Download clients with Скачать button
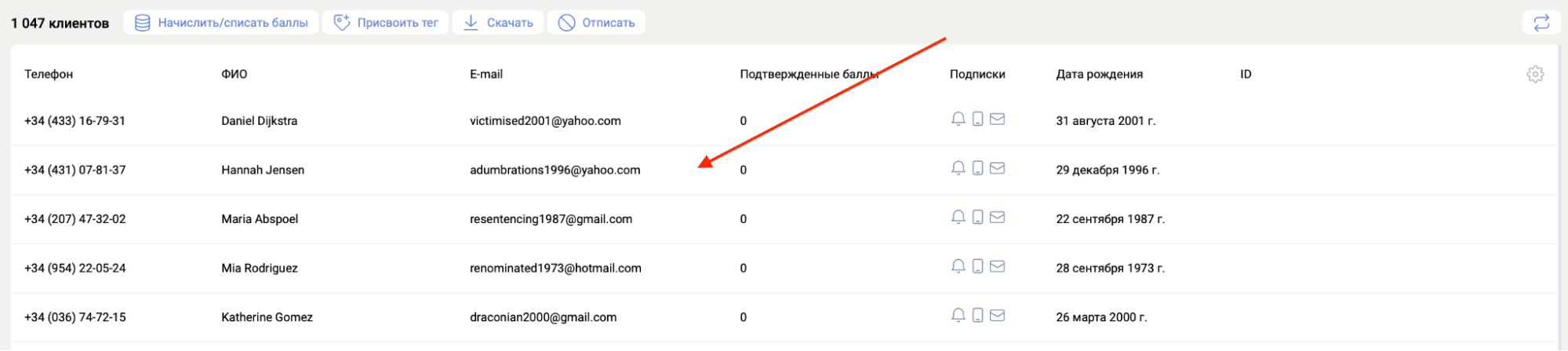The height and width of the screenshot is (351, 1568). (x=497, y=23)
